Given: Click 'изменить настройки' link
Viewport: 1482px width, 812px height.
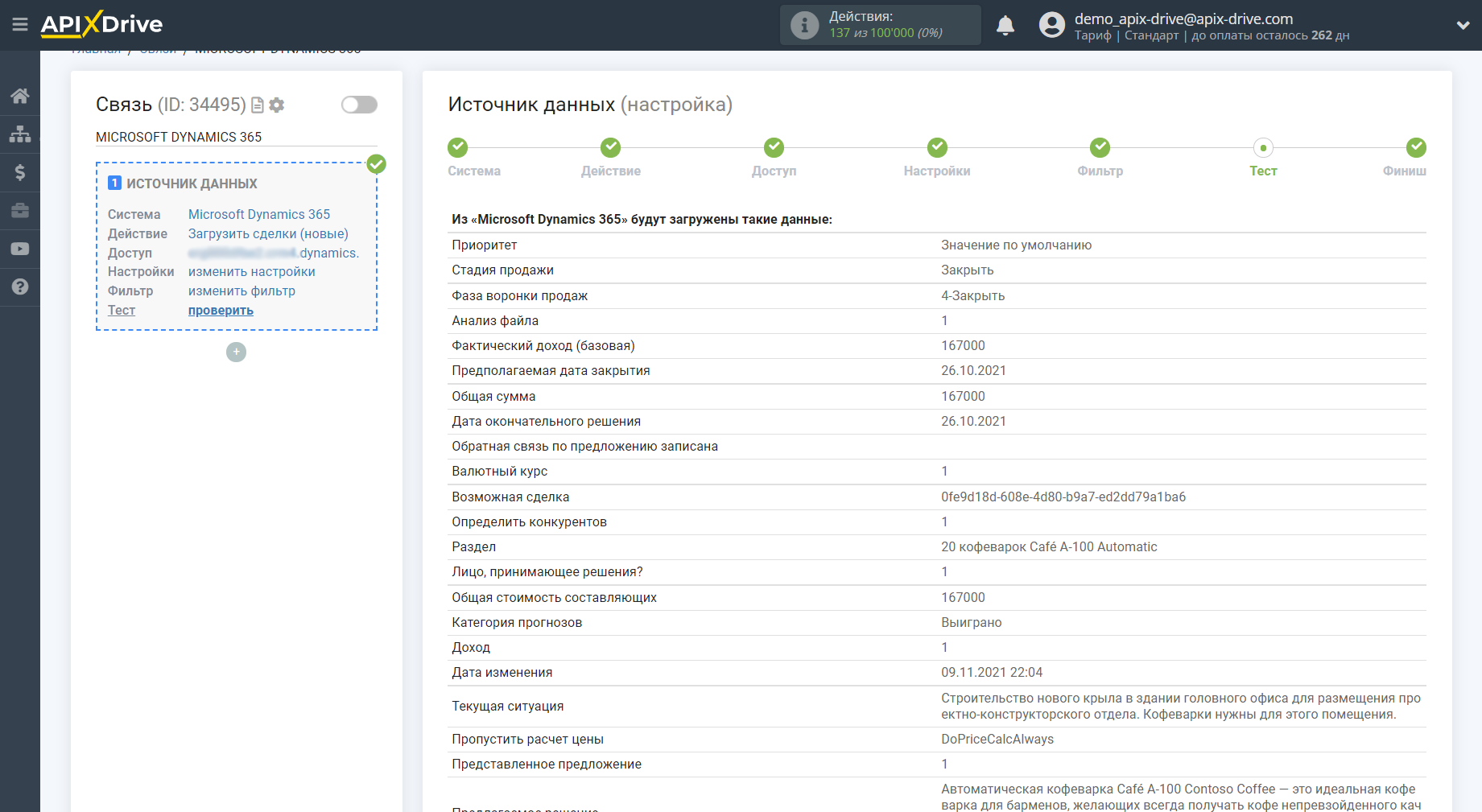Looking at the screenshot, I should (x=251, y=271).
